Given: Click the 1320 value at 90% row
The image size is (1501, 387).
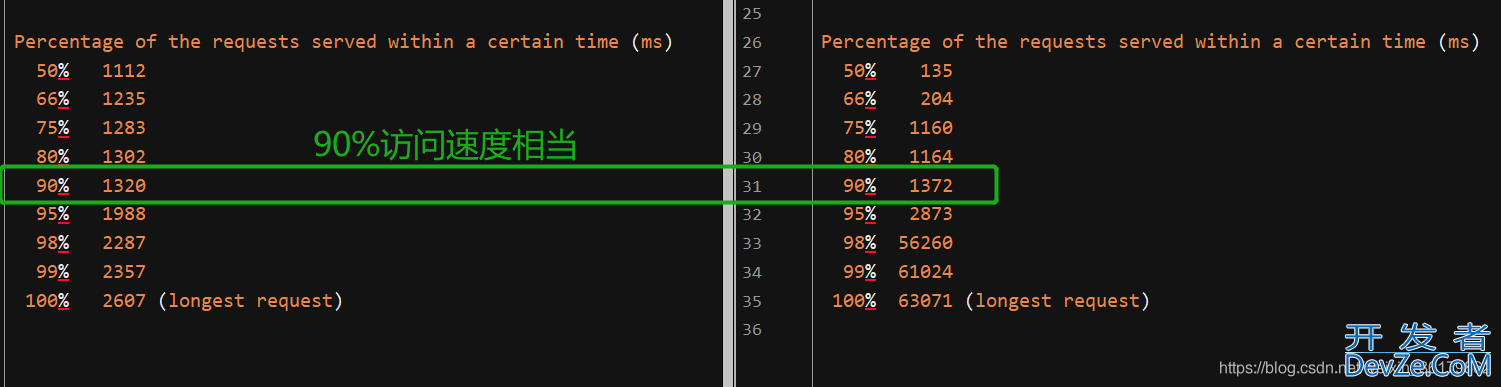Looking at the screenshot, I should click(x=124, y=185).
